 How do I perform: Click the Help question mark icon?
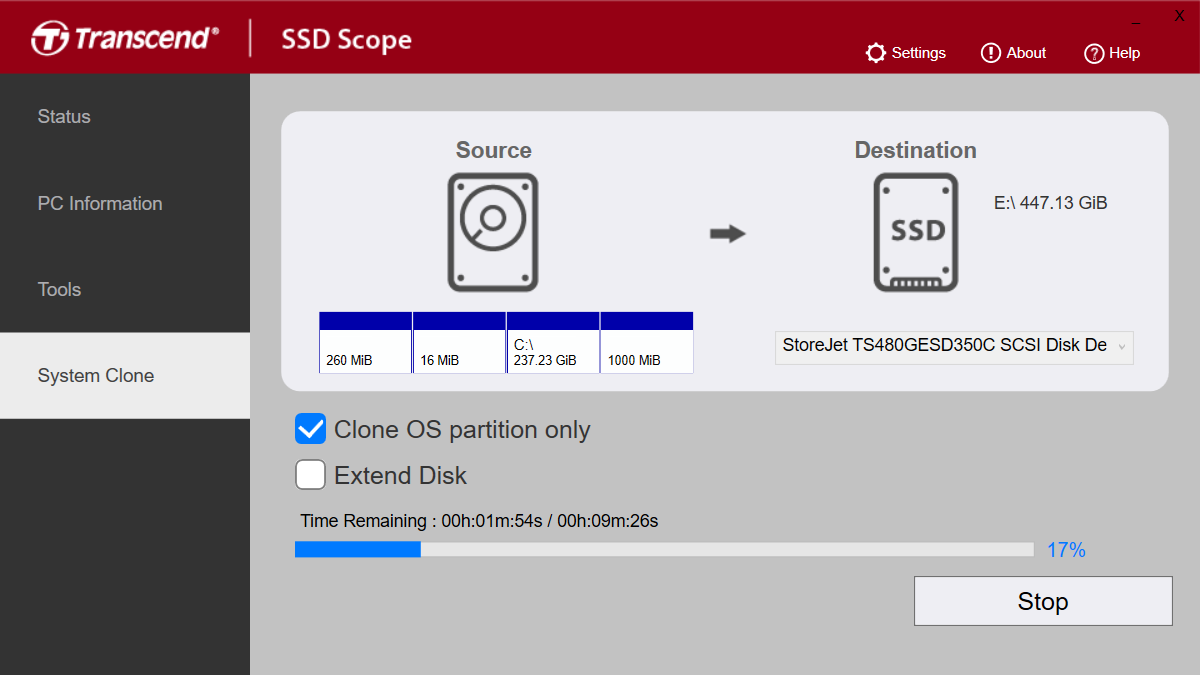coord(1094,53)
